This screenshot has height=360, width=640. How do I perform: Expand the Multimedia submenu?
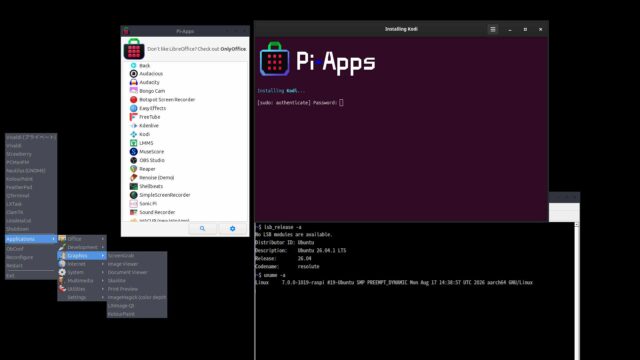(82, 281)
